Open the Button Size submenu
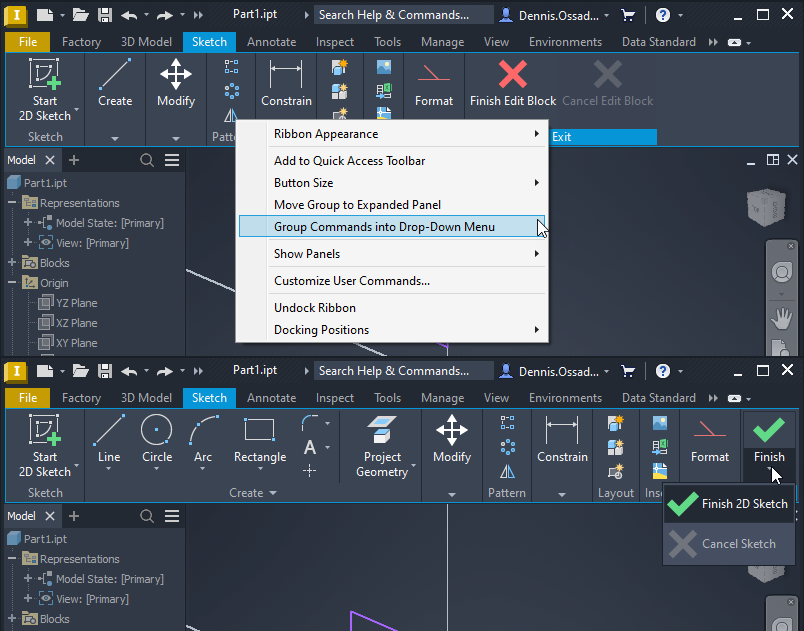The width and height of the screenshot is (804, 631). point(392,183)
